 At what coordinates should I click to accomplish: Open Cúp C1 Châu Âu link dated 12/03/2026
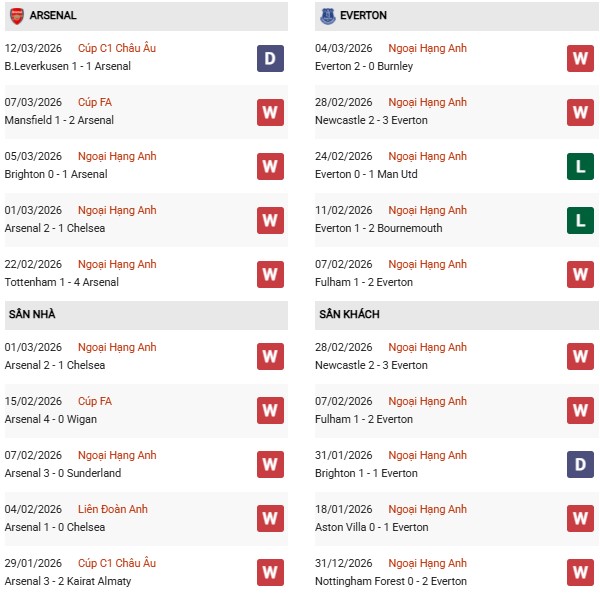pyautogui.click(x=117, y=48)
